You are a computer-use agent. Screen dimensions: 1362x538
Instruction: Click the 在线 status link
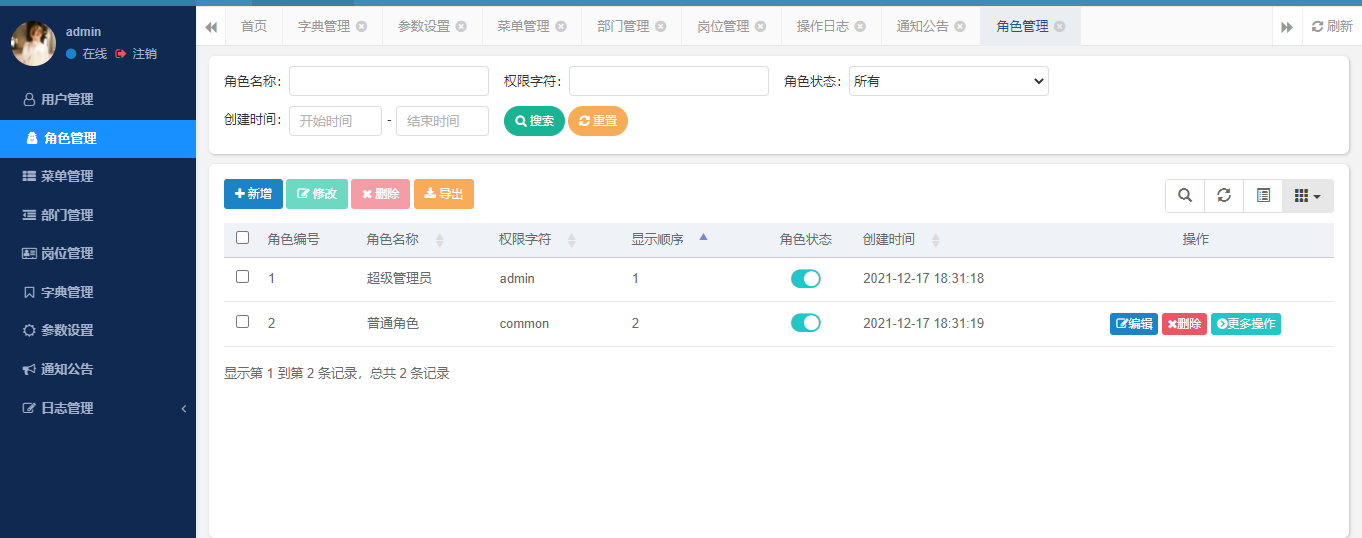[x=86, y=54]
